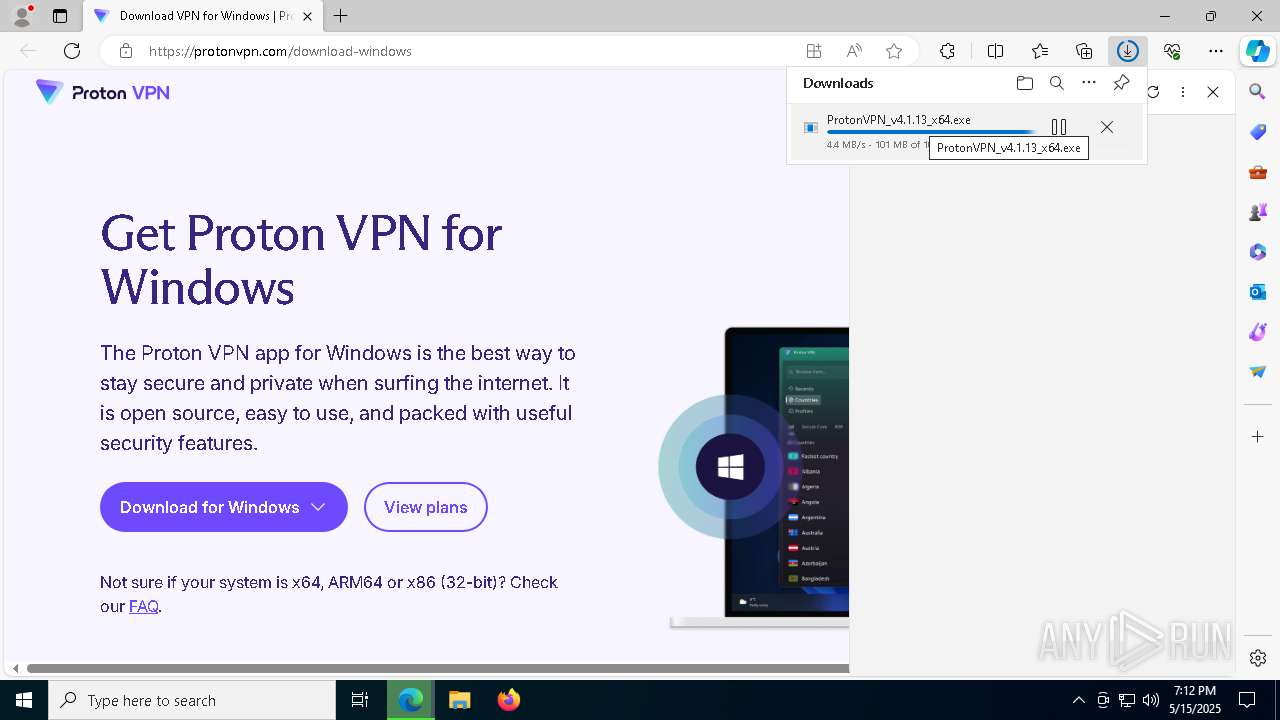Click the Edge profile avatar icon
Viewport: 1280px width, 720px height.
tap(22, 16)
